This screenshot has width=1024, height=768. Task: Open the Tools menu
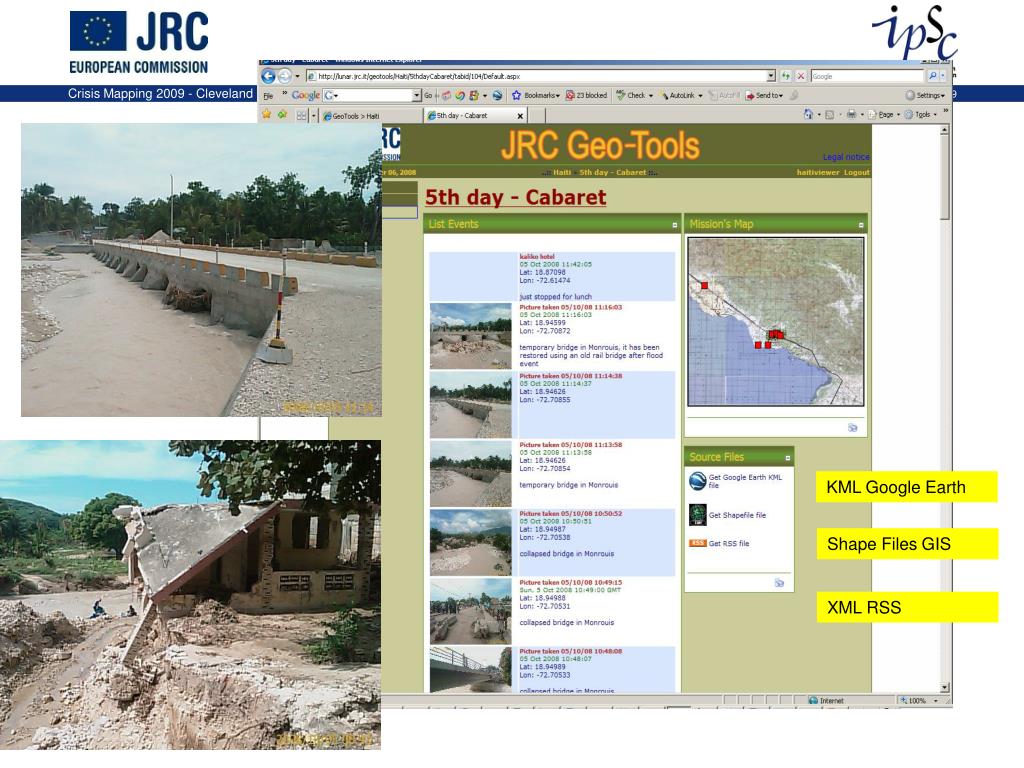click(x=921, y=114)
